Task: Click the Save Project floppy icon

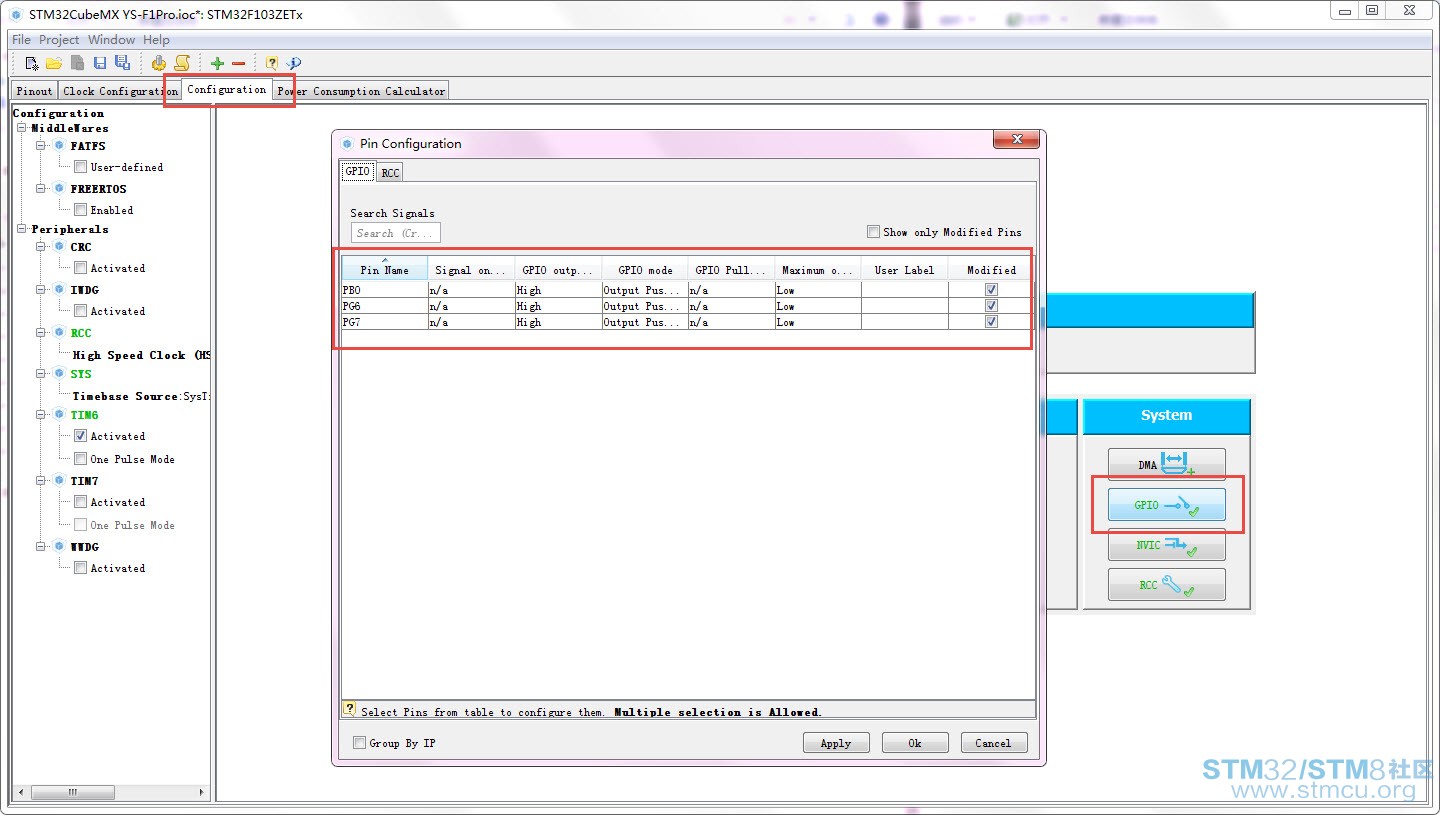Action: [x=100, y=63]
